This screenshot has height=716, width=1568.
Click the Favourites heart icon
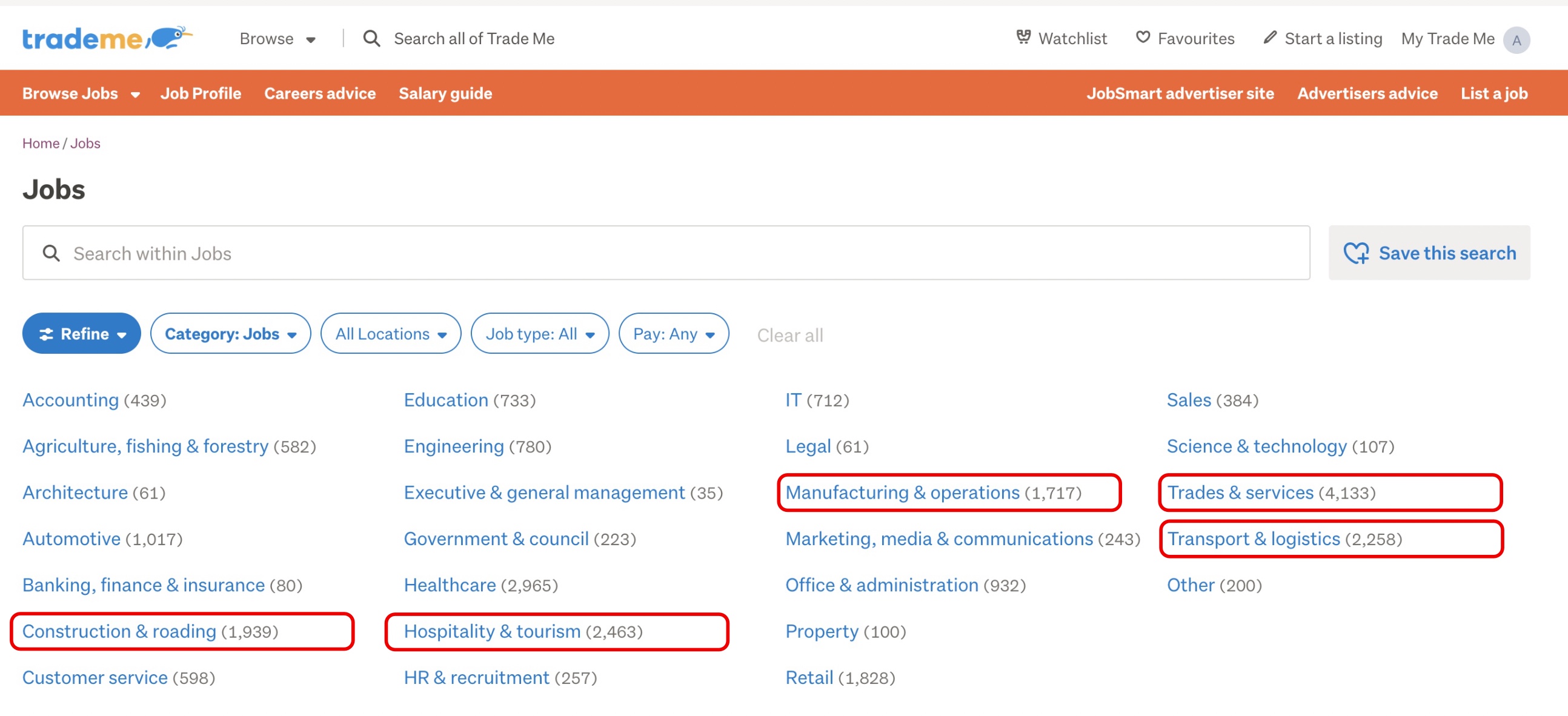[1143, 38]
